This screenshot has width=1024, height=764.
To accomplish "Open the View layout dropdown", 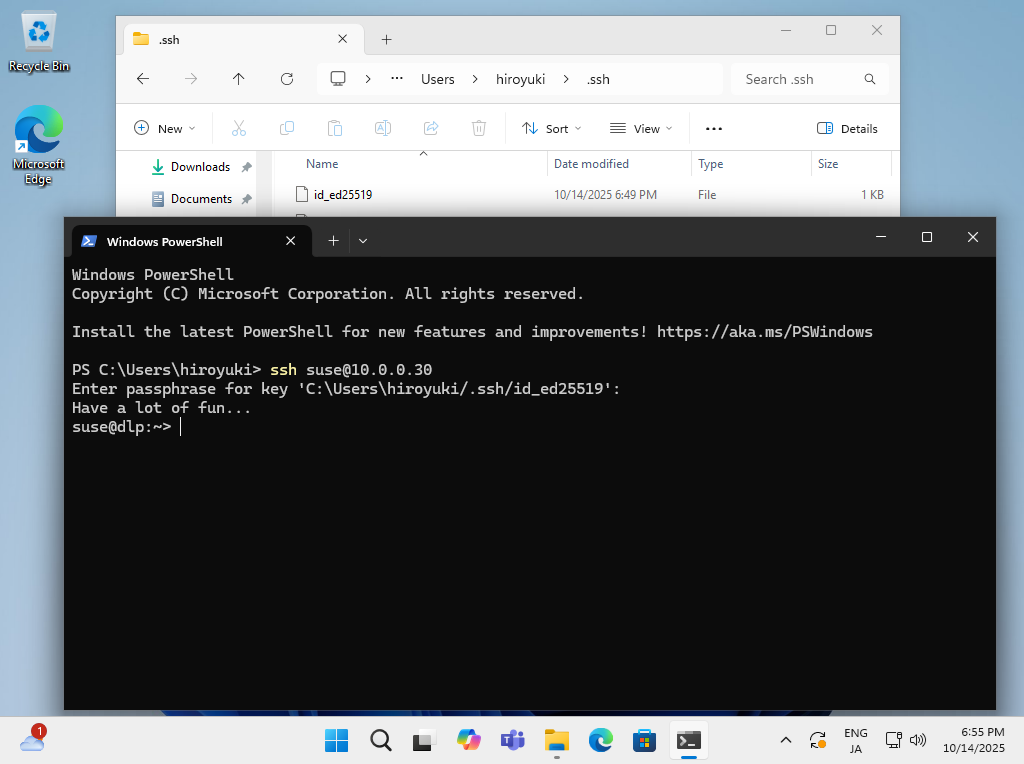I will click(x=641, y=128).
